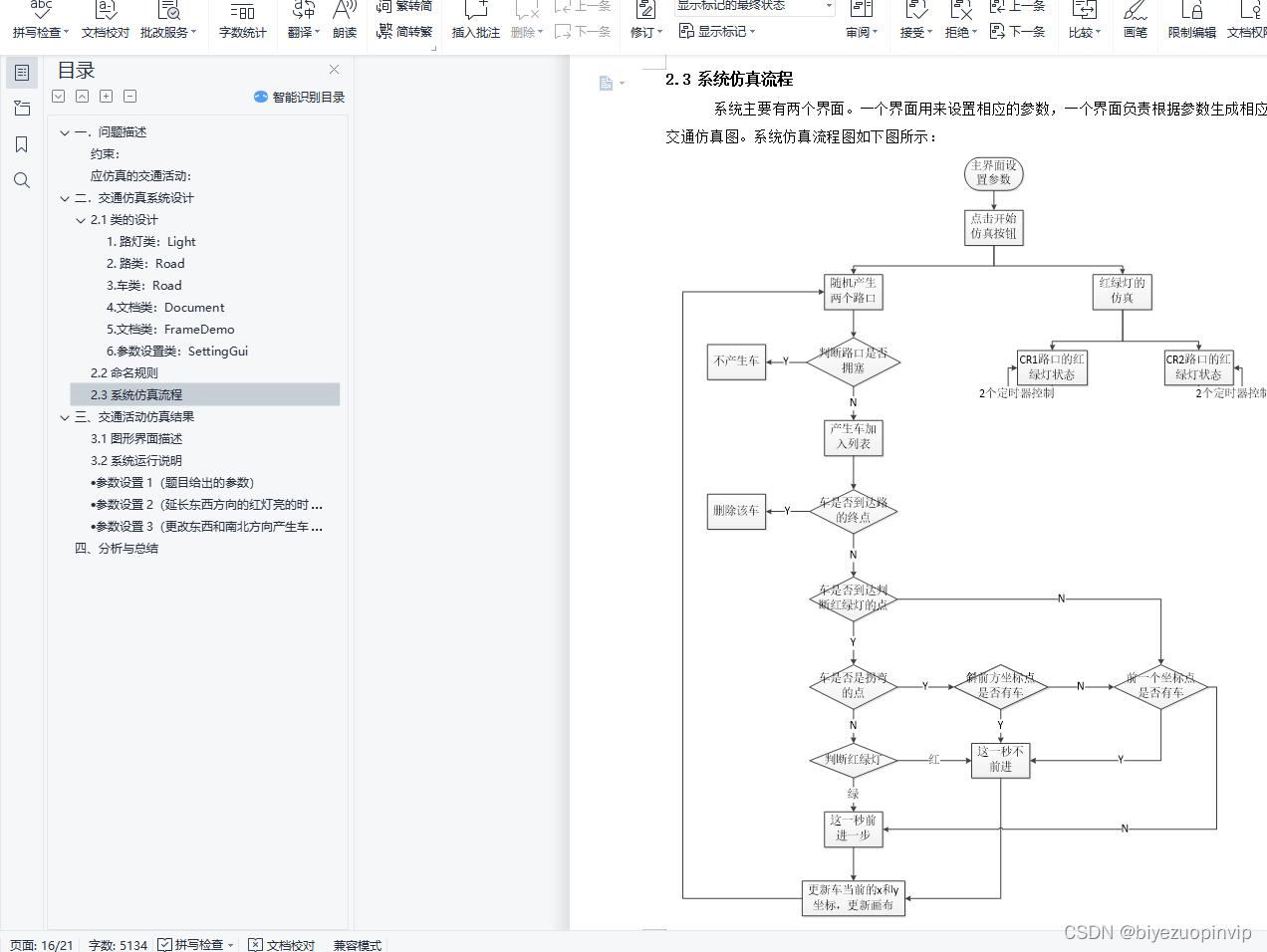Image resolution: width=1267 pixels, height=952 pixels.
Task: Open the 翻译 dropdown arrow
Action: 317,33
